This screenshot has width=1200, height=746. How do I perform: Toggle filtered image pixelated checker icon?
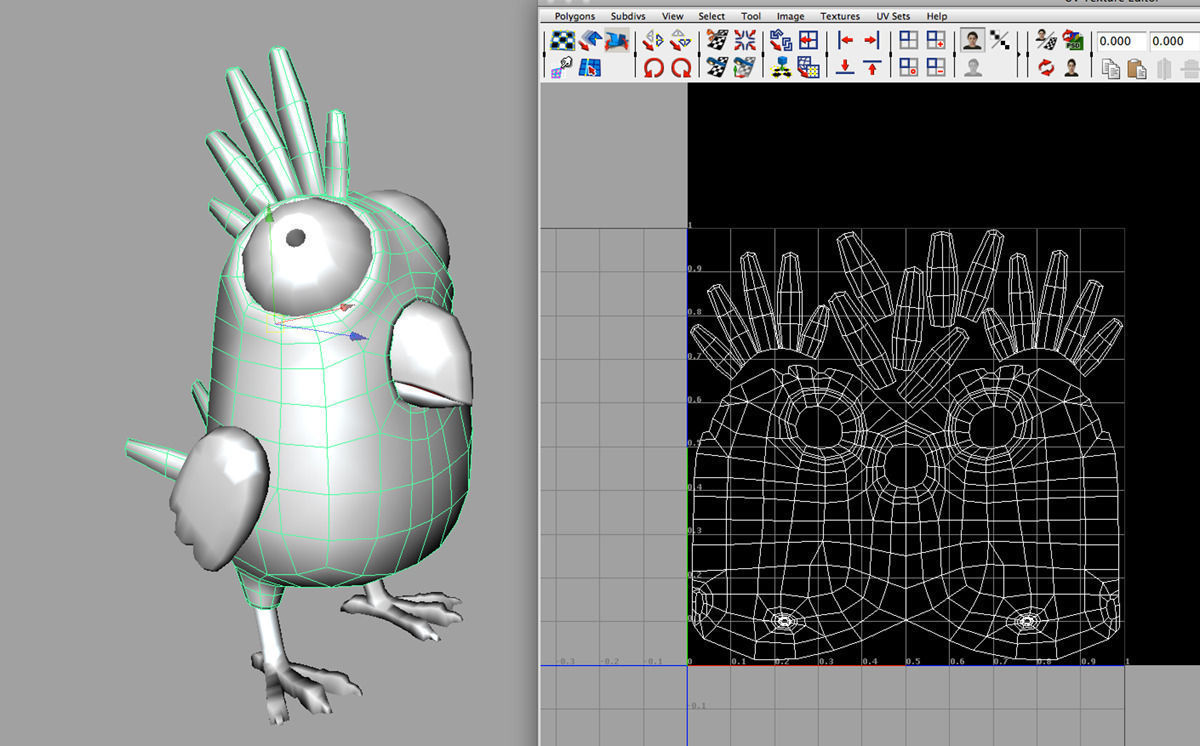point(999,41)
